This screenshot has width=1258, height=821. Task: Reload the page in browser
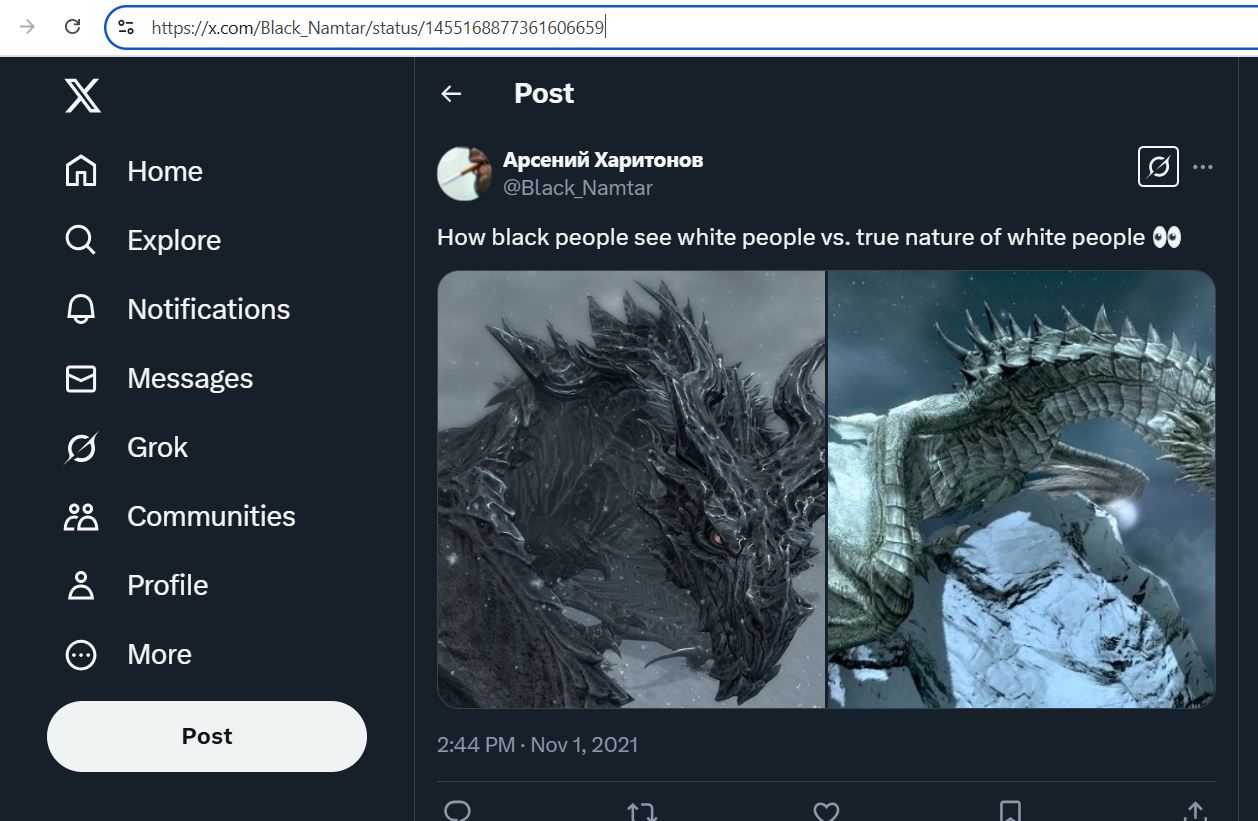pos(72,27)
